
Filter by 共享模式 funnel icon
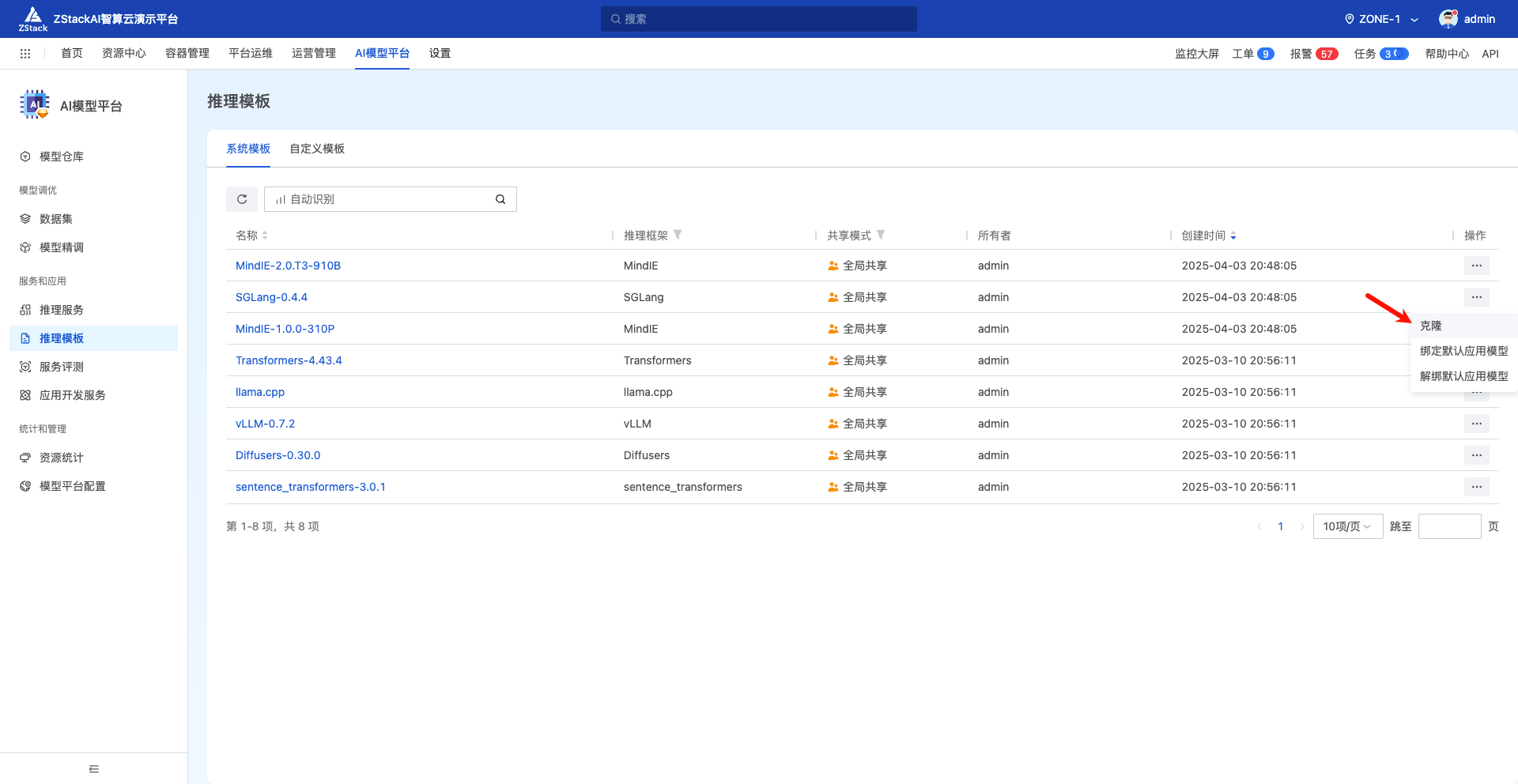click(881, 235)
